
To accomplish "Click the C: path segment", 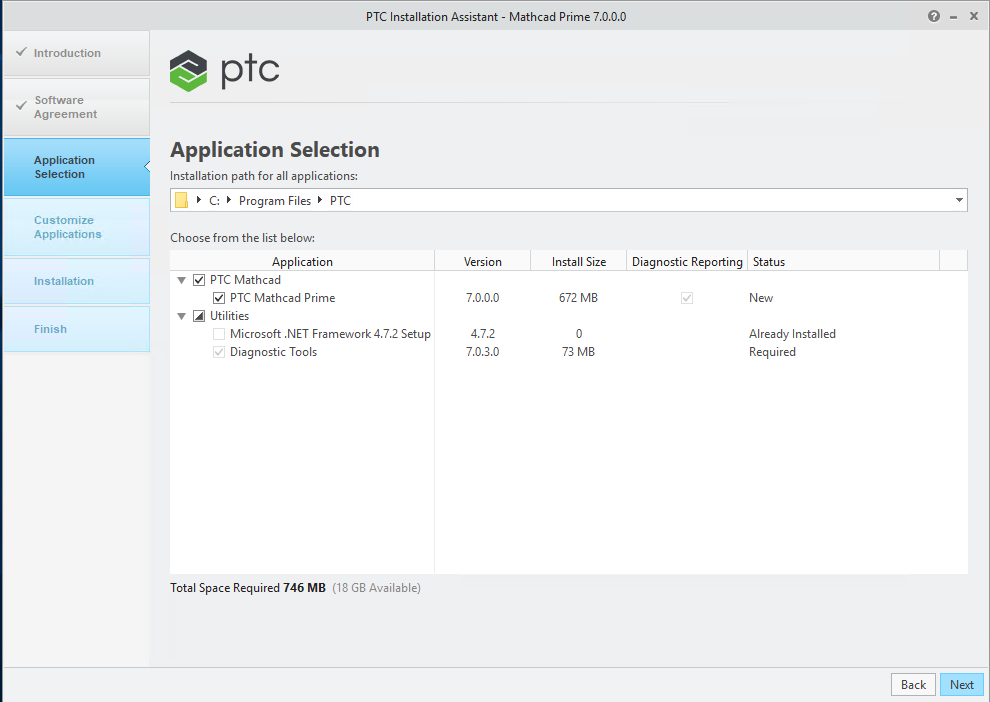I will pos(214,201).
